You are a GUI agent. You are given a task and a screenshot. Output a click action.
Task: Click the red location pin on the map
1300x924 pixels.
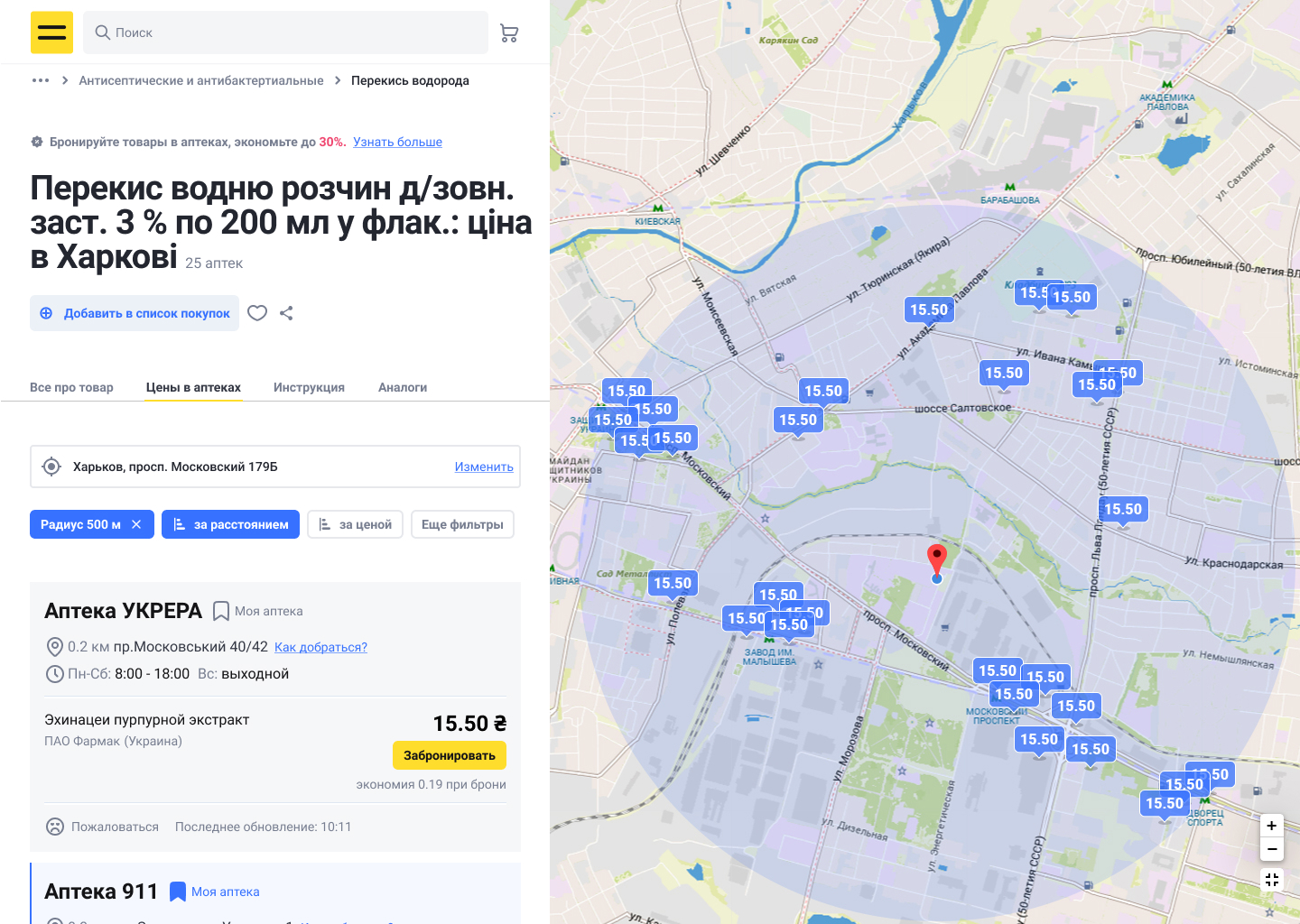(x=937, y=559)
